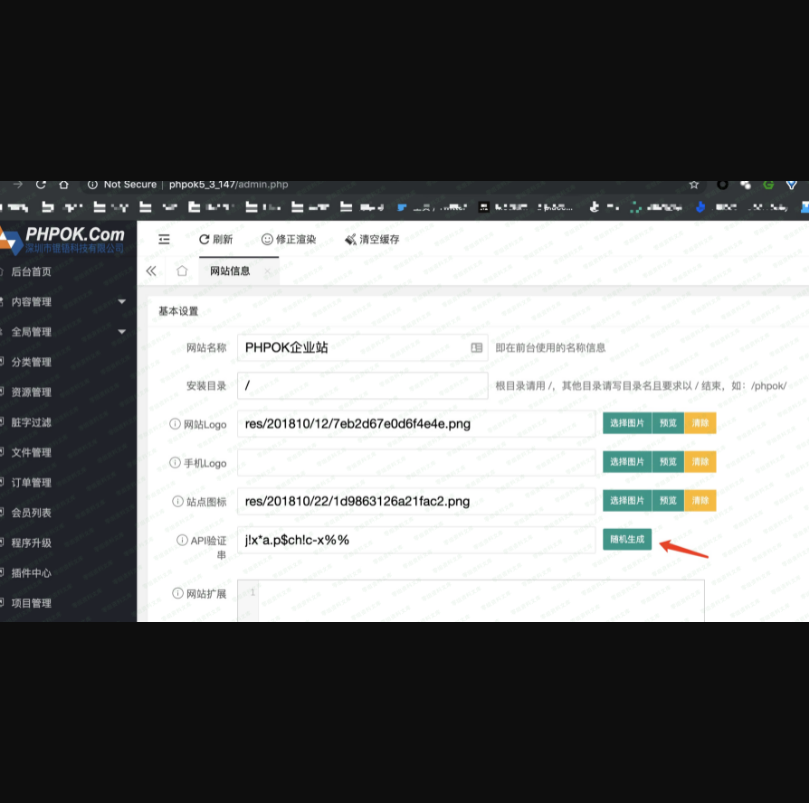Expand the 内容管理 sidebar menu arrow
This screenshot has width=809, height=803.
click(122, 302)
